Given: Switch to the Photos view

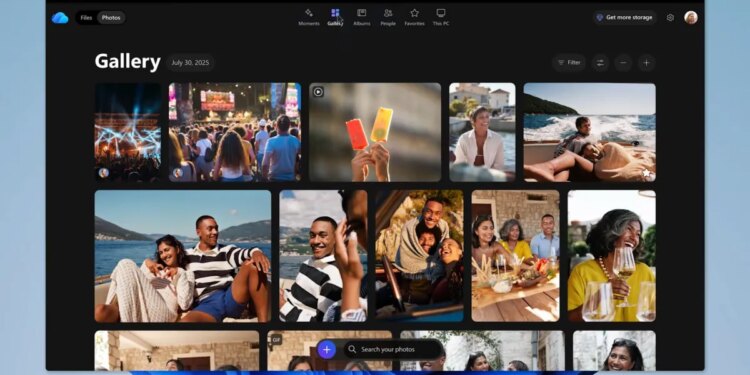Looking at the screenshot, I should 111,18.
